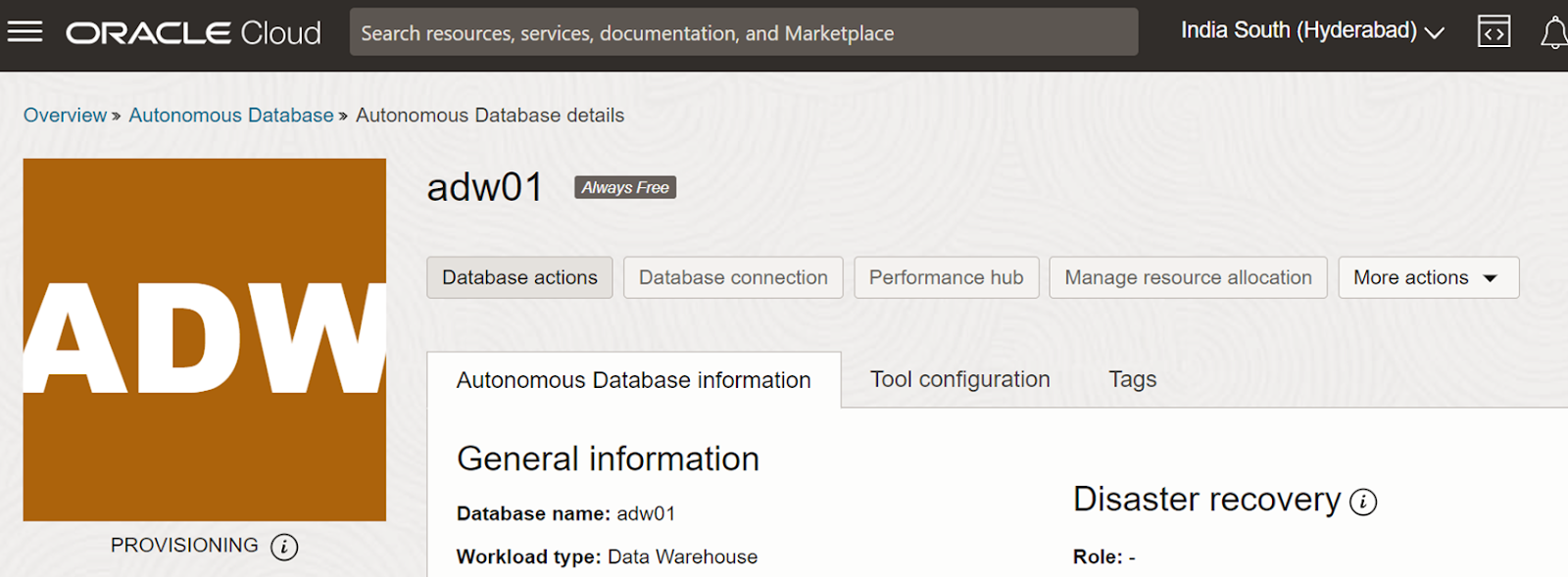
Task: Click Database name: adw01 text
Action: (565, 513)
